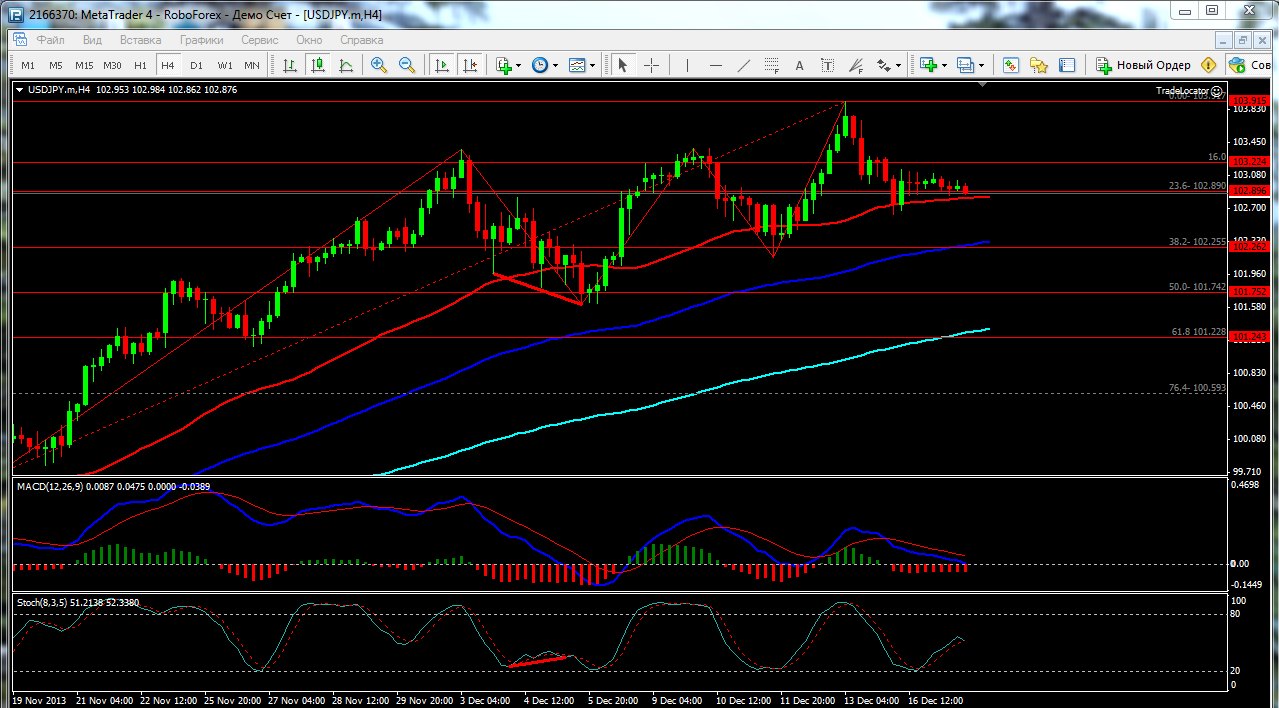Set timeframe to H1
This screenshot has height=708, width=1279.
(x=140, y=65)
